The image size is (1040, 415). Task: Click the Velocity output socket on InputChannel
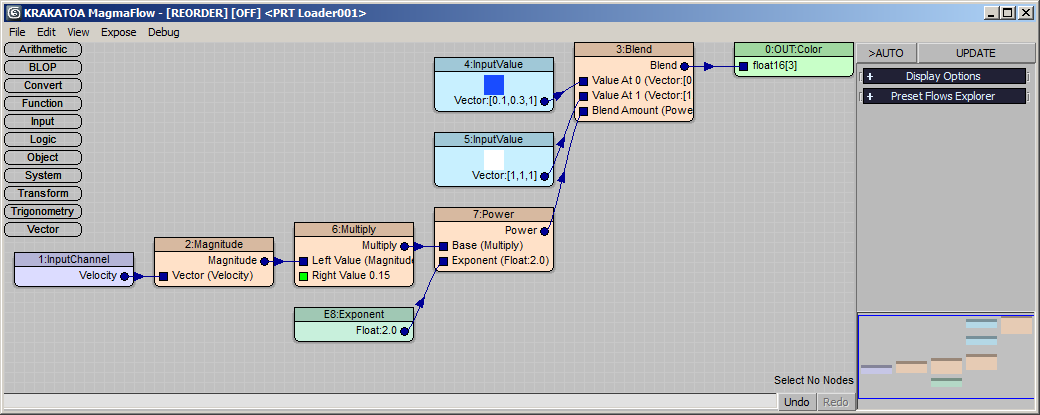[x=124, y=277]
